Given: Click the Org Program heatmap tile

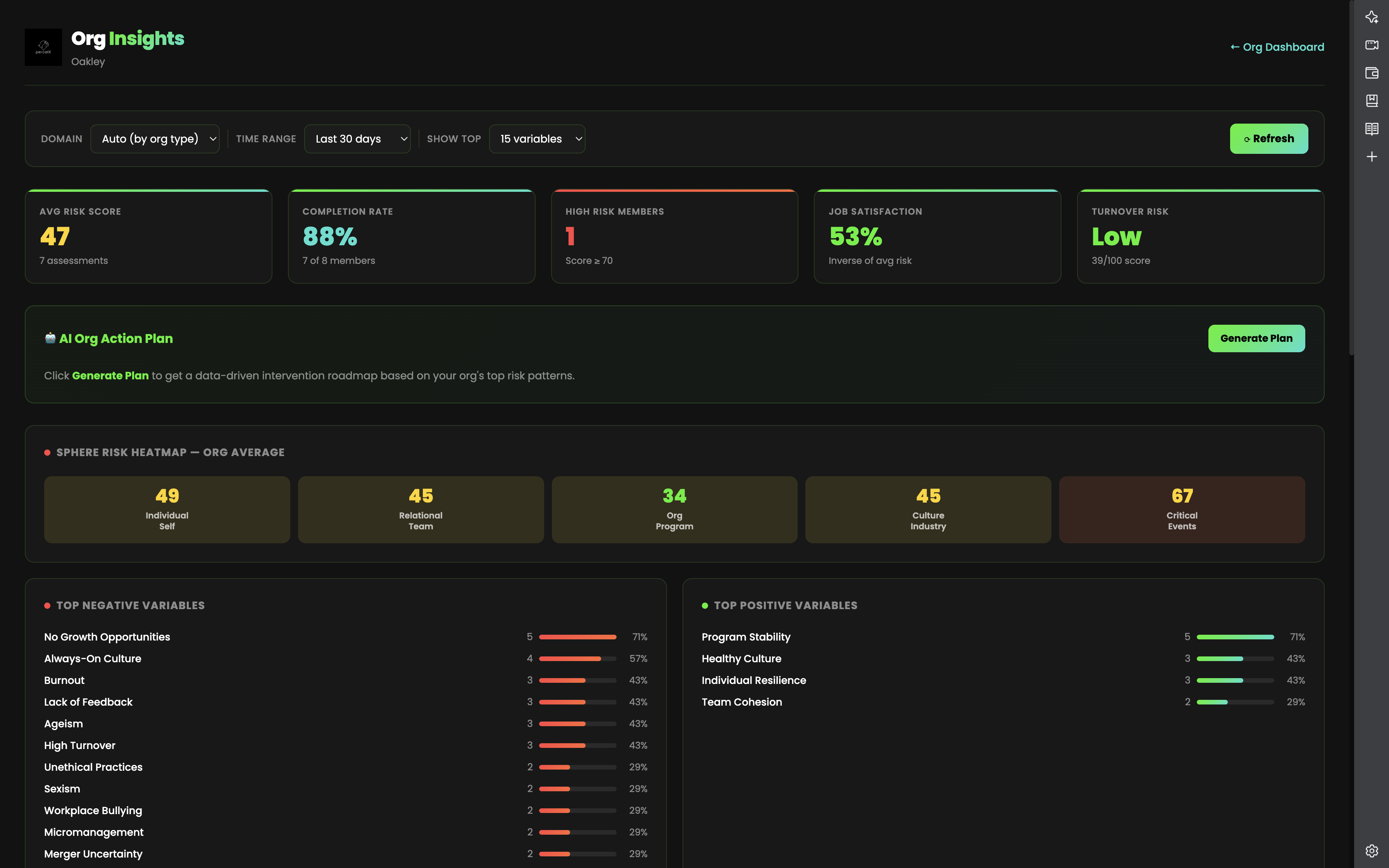Looking at the screenshot, I should [674, 509].
